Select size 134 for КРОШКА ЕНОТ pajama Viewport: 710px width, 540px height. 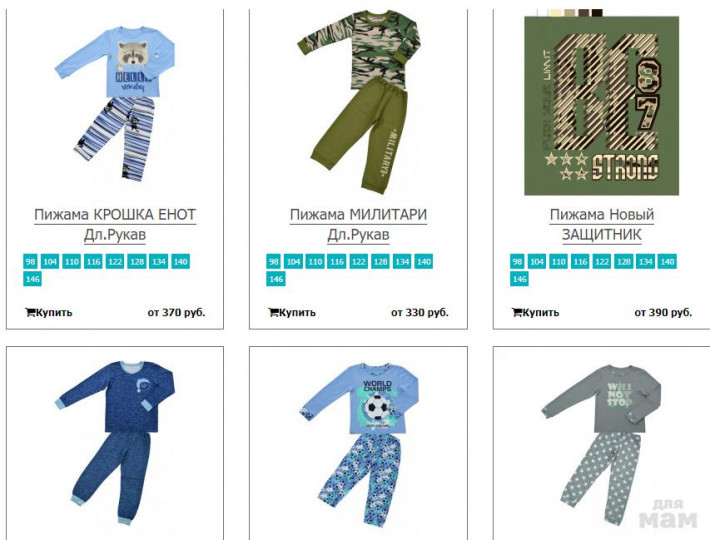[158, 261]
